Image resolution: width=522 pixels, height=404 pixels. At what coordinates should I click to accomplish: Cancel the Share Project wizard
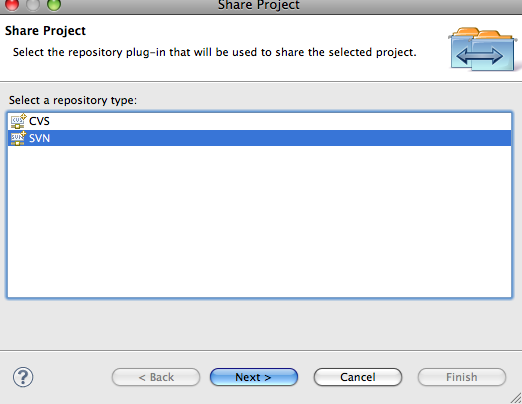[358, 377]
